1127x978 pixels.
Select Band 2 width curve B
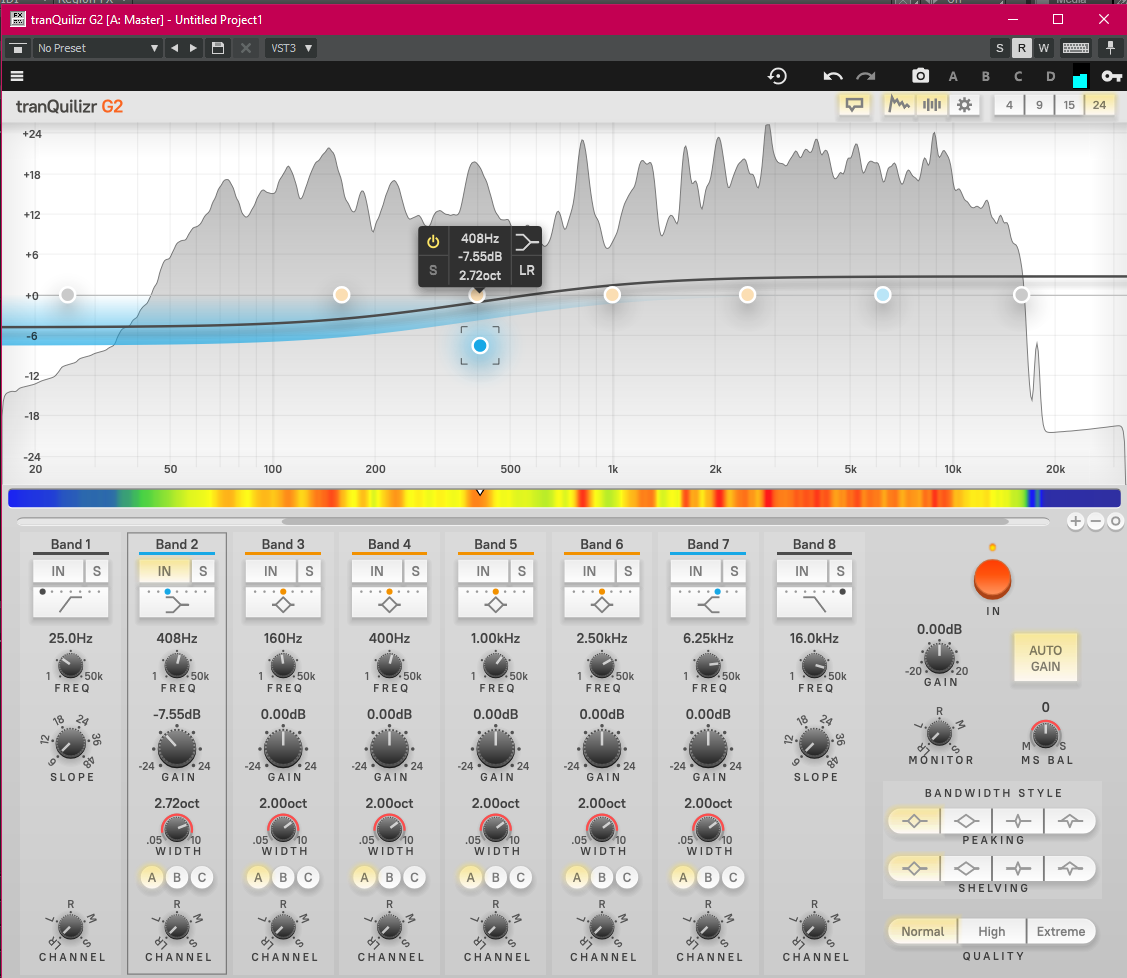tap(177, 877)
